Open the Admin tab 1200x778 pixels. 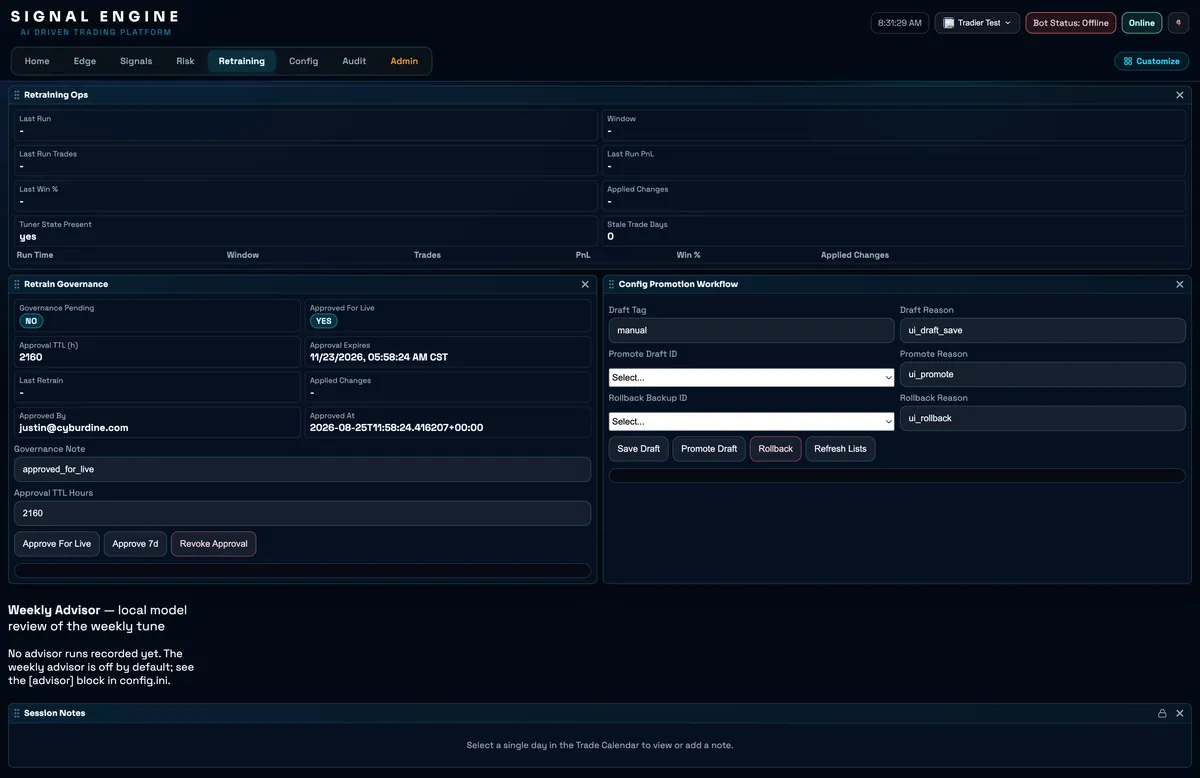pos(404,61)
